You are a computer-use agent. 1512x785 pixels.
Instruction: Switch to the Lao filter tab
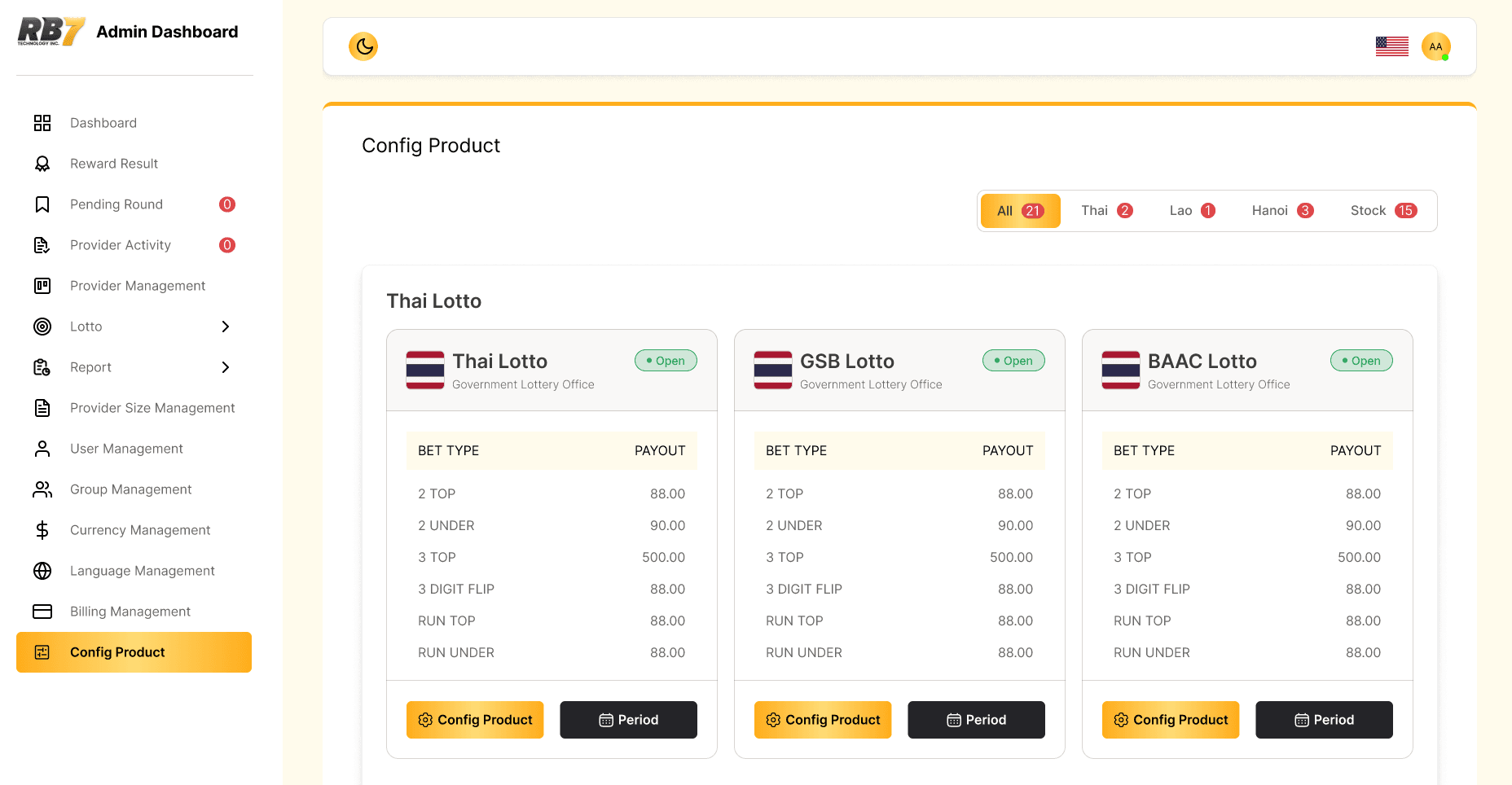point(1192,211)
